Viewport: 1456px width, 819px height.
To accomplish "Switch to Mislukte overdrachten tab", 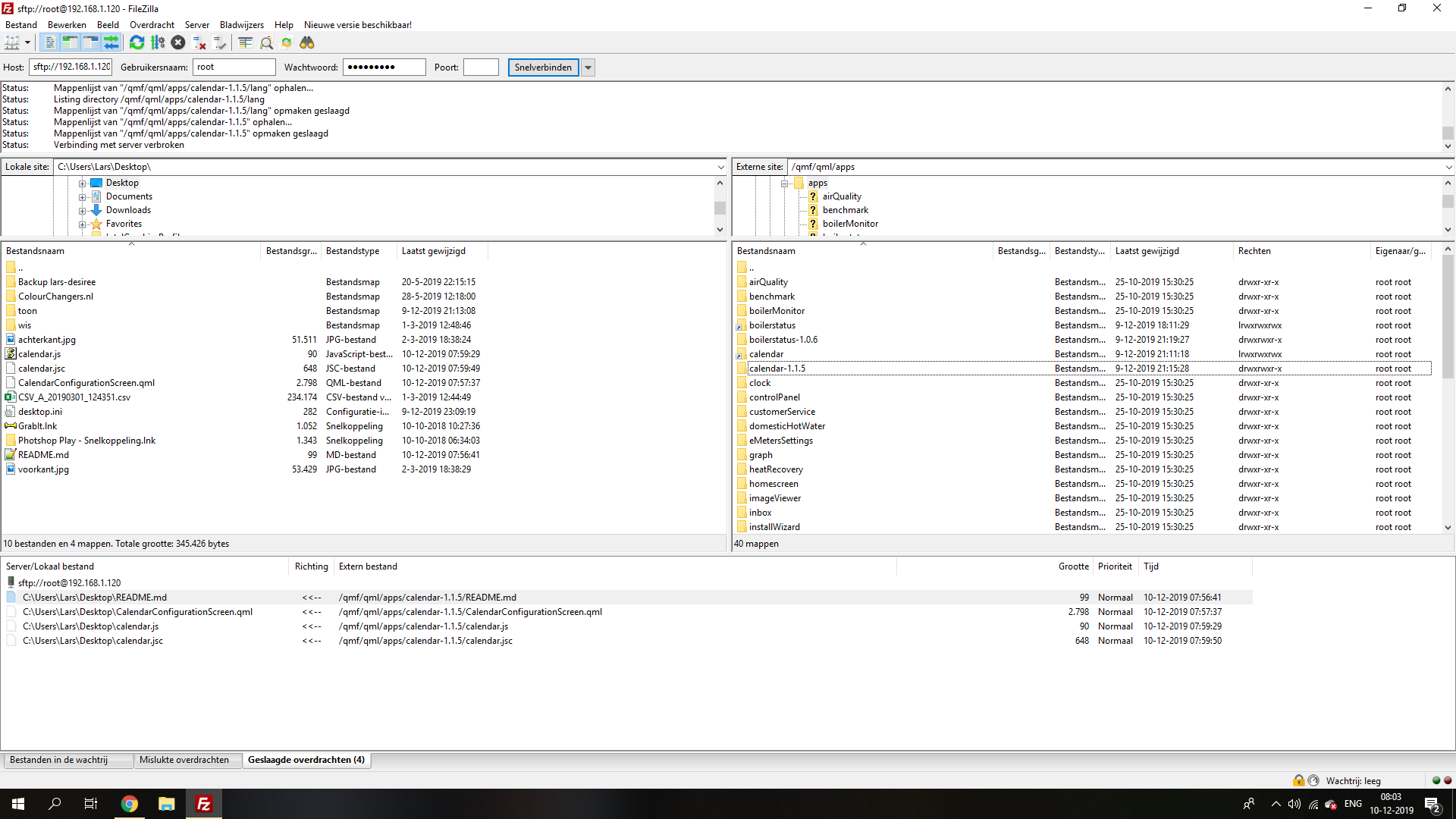I will [x=187, y=760].
